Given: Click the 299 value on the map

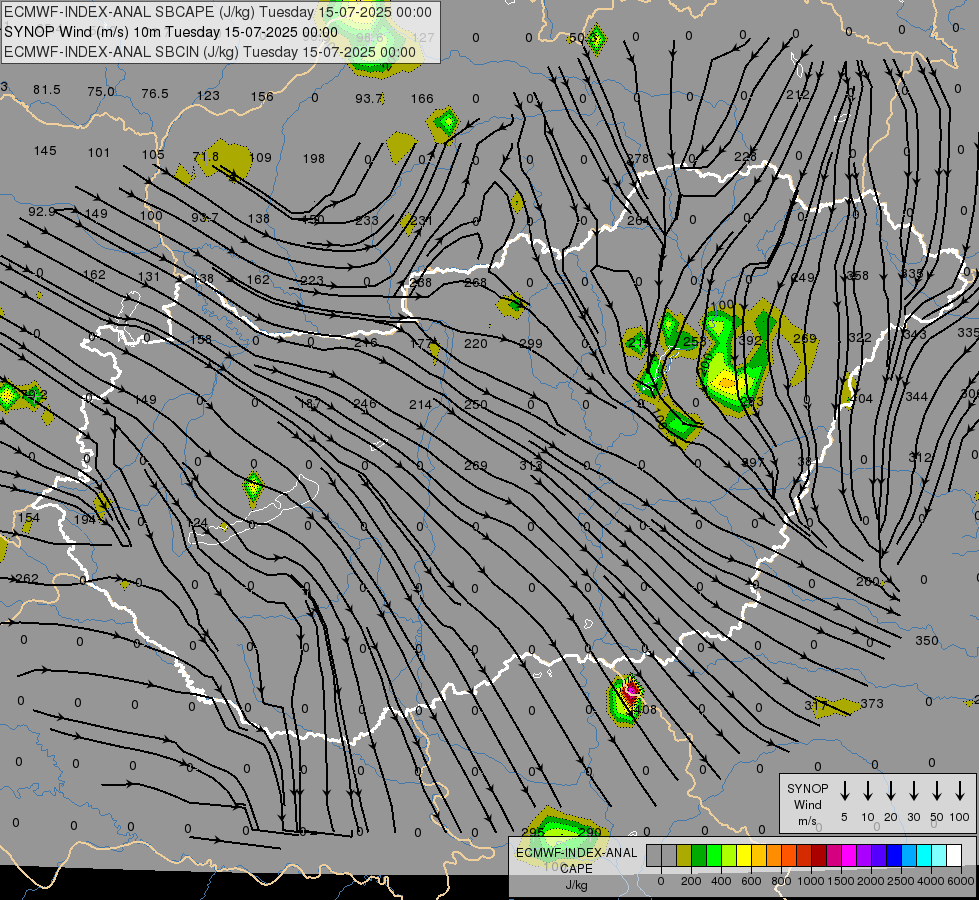Looking at the screenshot, I should (531, 344).
